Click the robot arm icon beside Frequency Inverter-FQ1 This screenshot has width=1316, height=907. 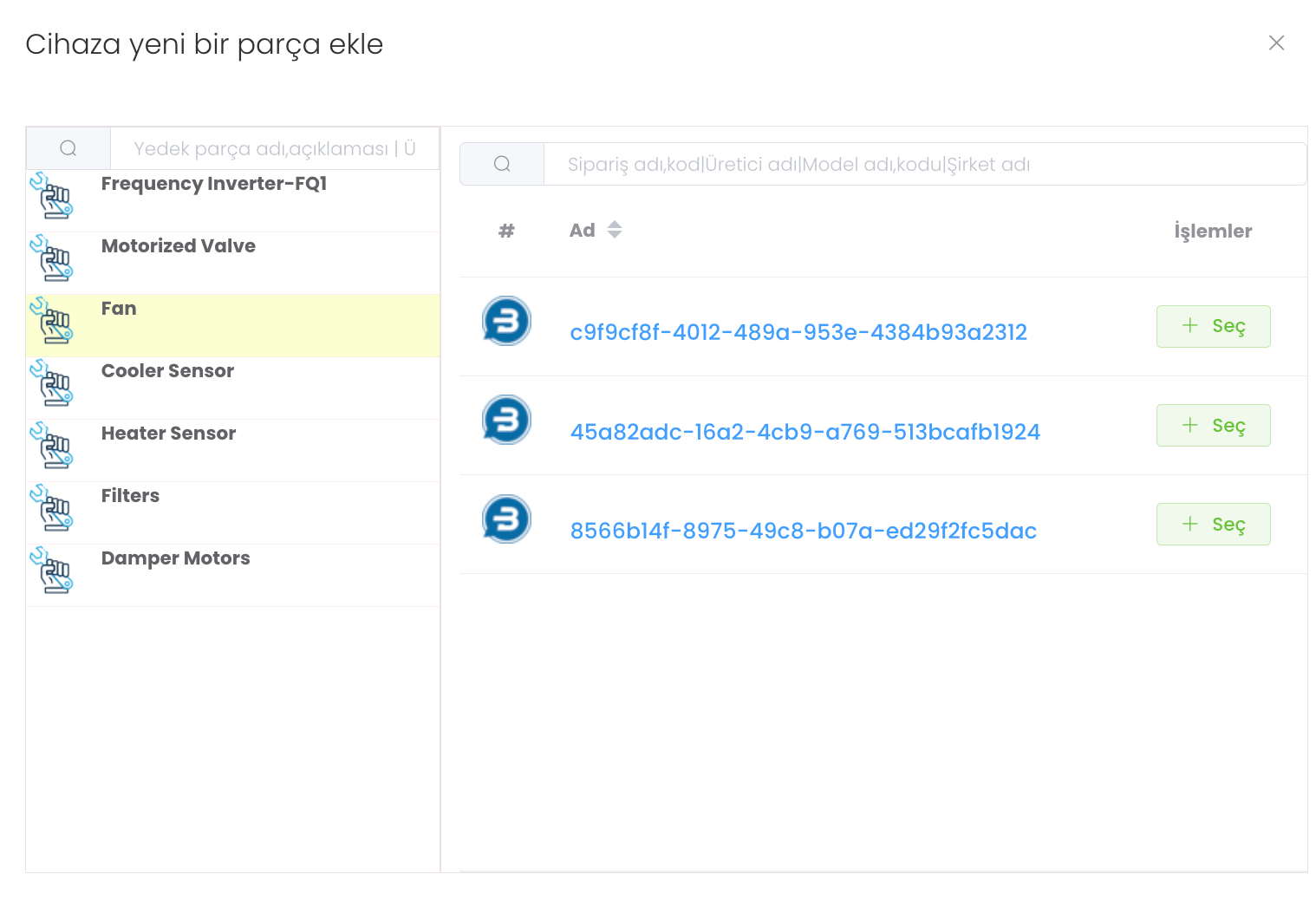tap(52, 197)
